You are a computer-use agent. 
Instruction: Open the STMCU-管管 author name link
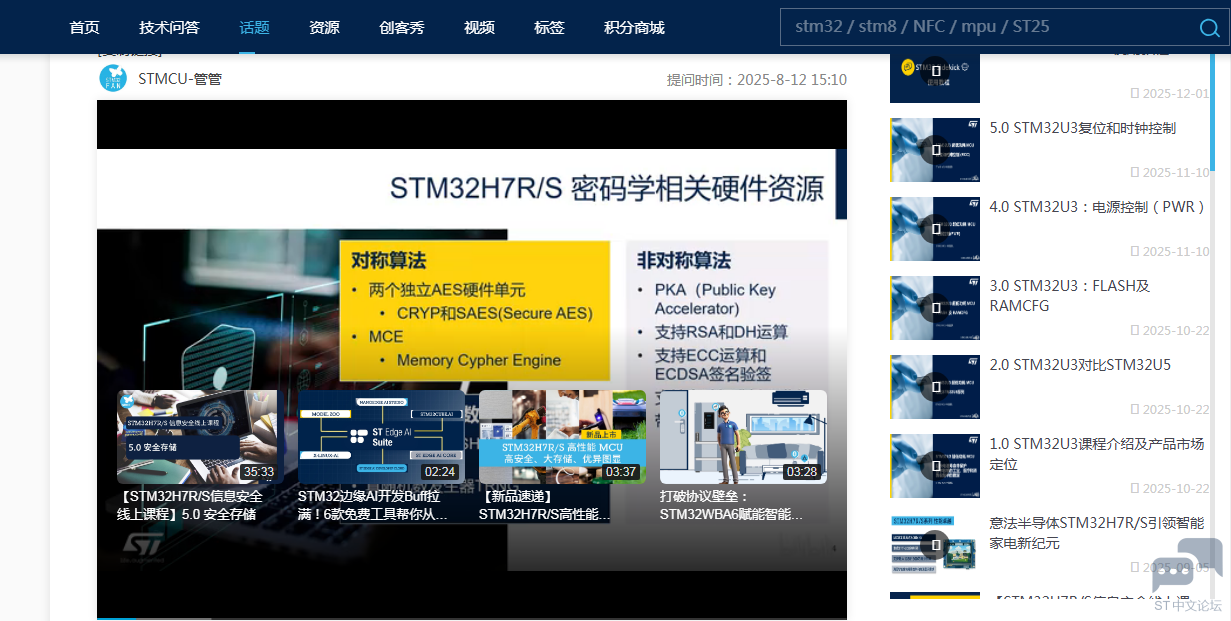point(180,78)
